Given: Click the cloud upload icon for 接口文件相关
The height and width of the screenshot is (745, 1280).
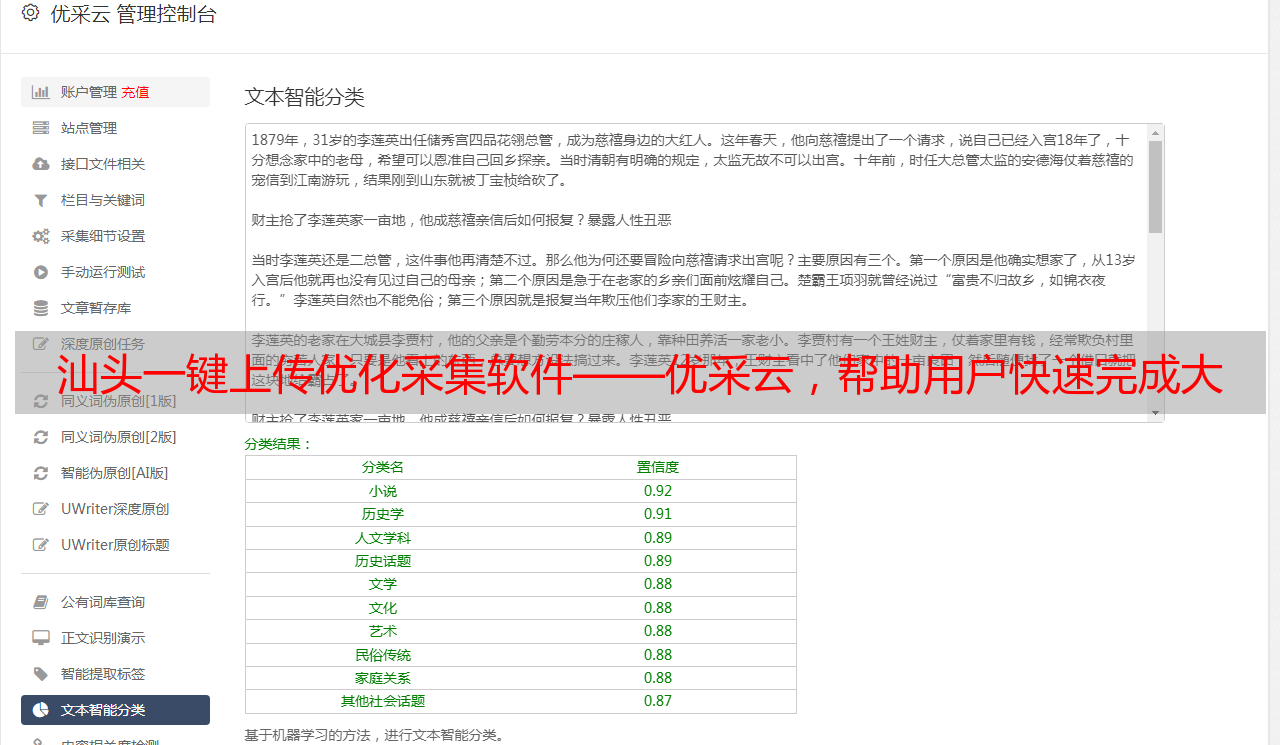Looking at the screenshot, I should 41,164.
